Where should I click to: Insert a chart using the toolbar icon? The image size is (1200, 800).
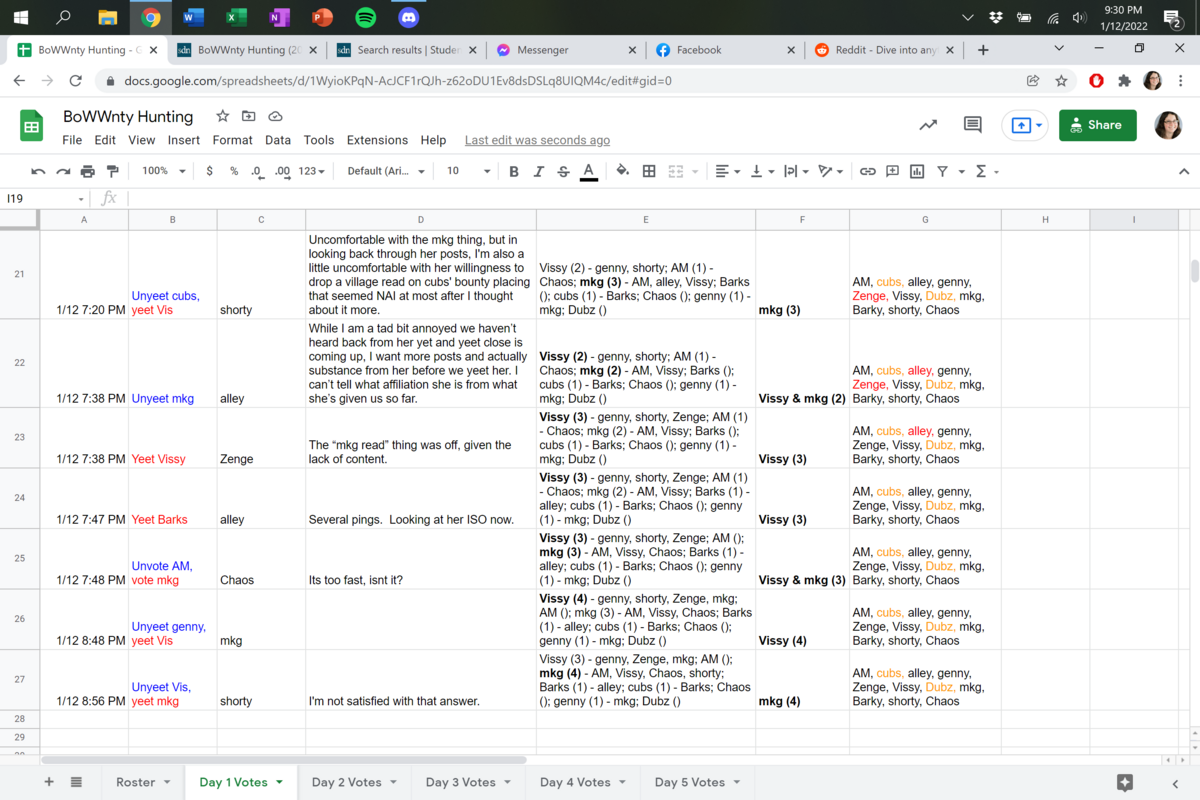click(917, 171)
